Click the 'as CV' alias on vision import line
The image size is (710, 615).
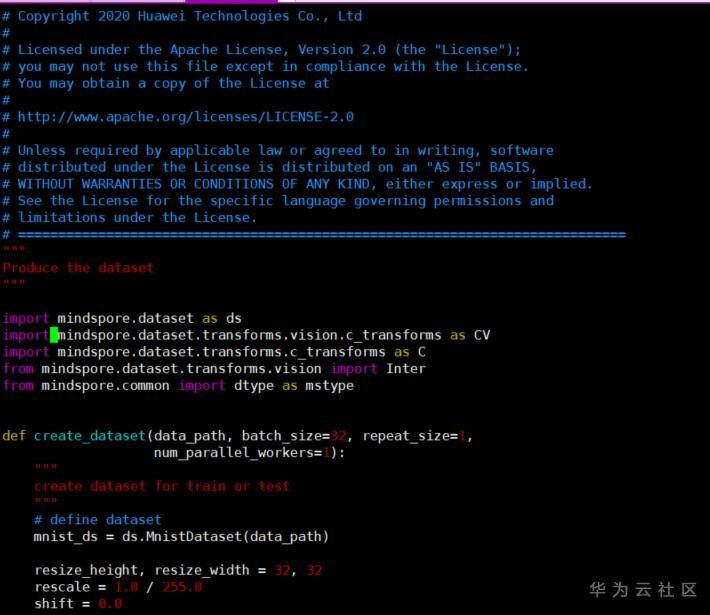[470, 335]
